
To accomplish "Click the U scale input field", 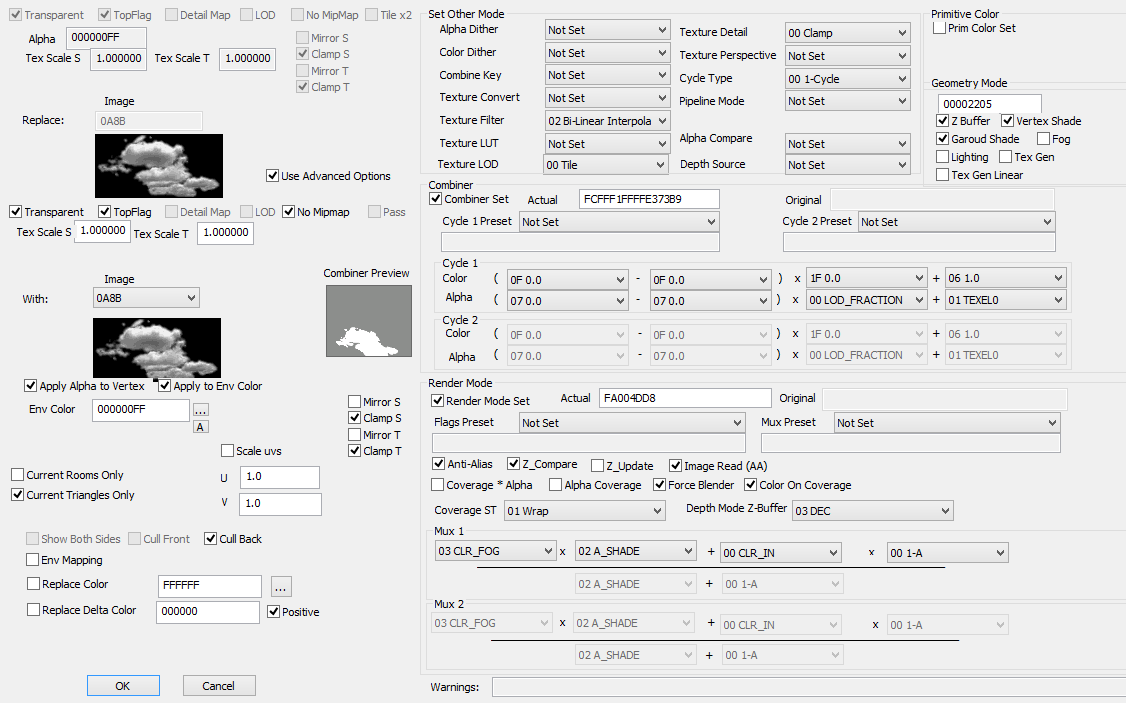I will pyautogui.click(x=280, y=477).
